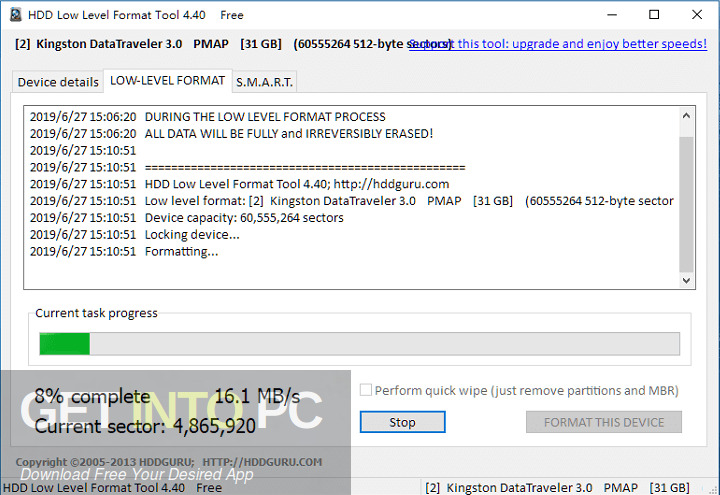This screenshot has height=495, width=720.
Task: Select the LOW-LEVEL FORMAT tab
Action: [x=168, y=81]
